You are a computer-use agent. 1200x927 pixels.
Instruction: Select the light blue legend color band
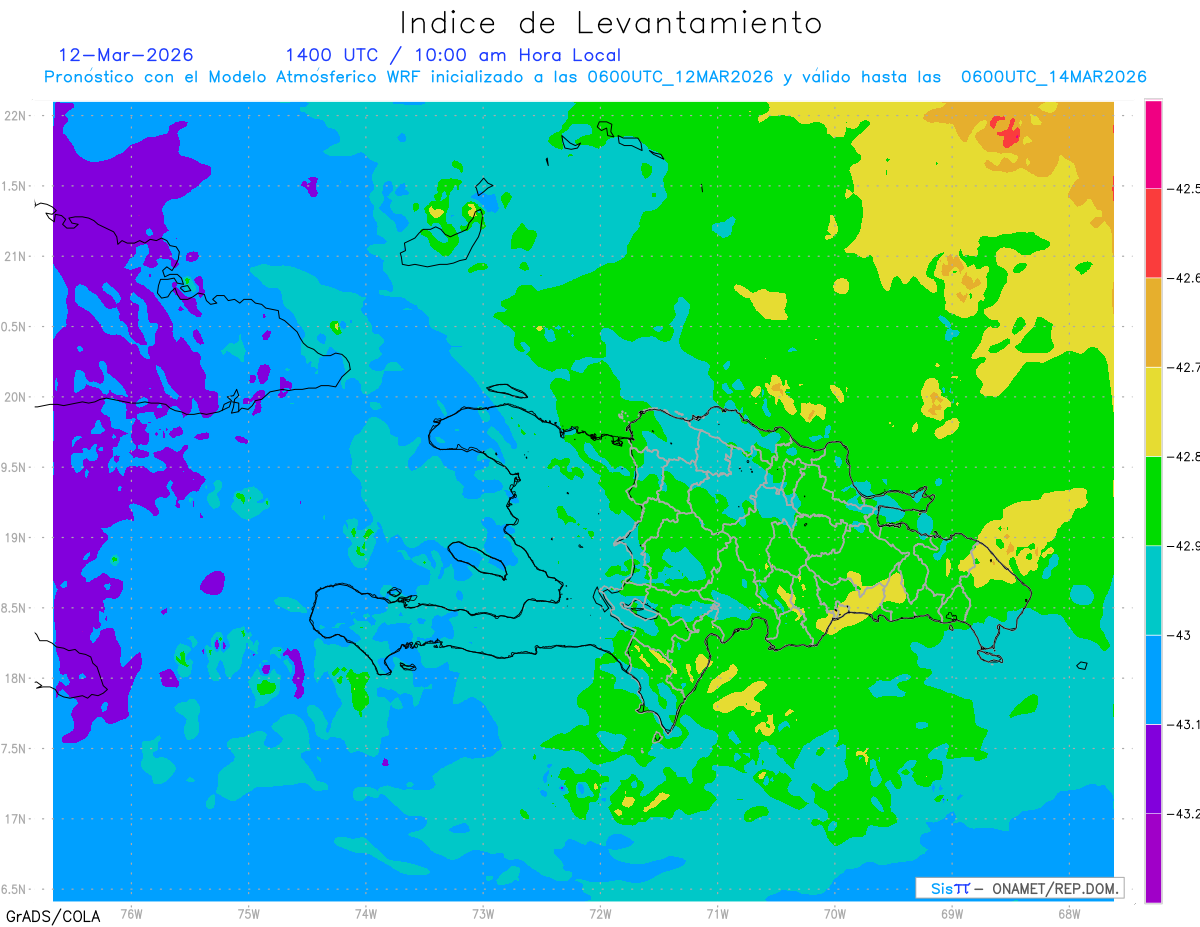pos(1153,679)
